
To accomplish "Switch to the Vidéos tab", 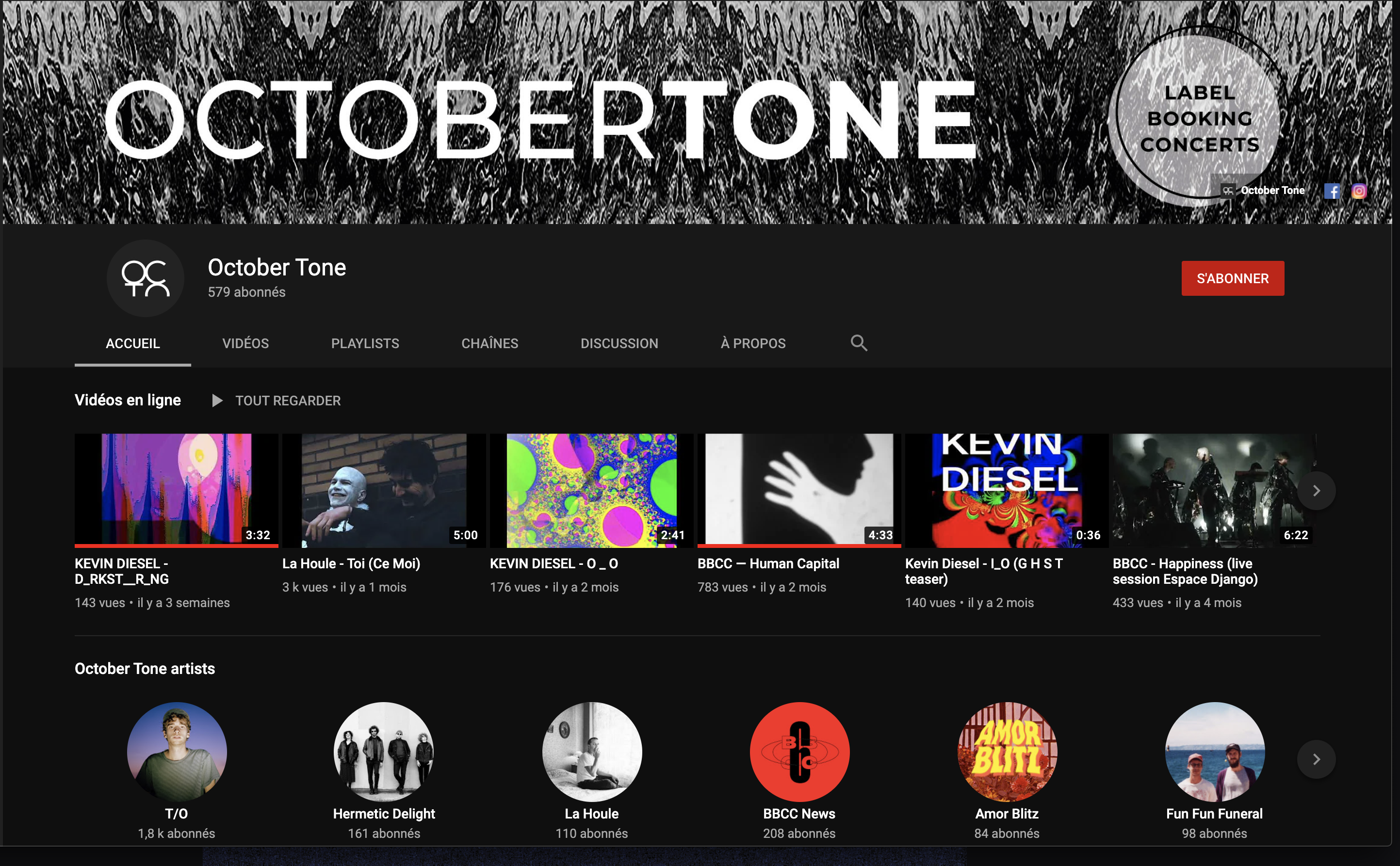I will (245, 343).
